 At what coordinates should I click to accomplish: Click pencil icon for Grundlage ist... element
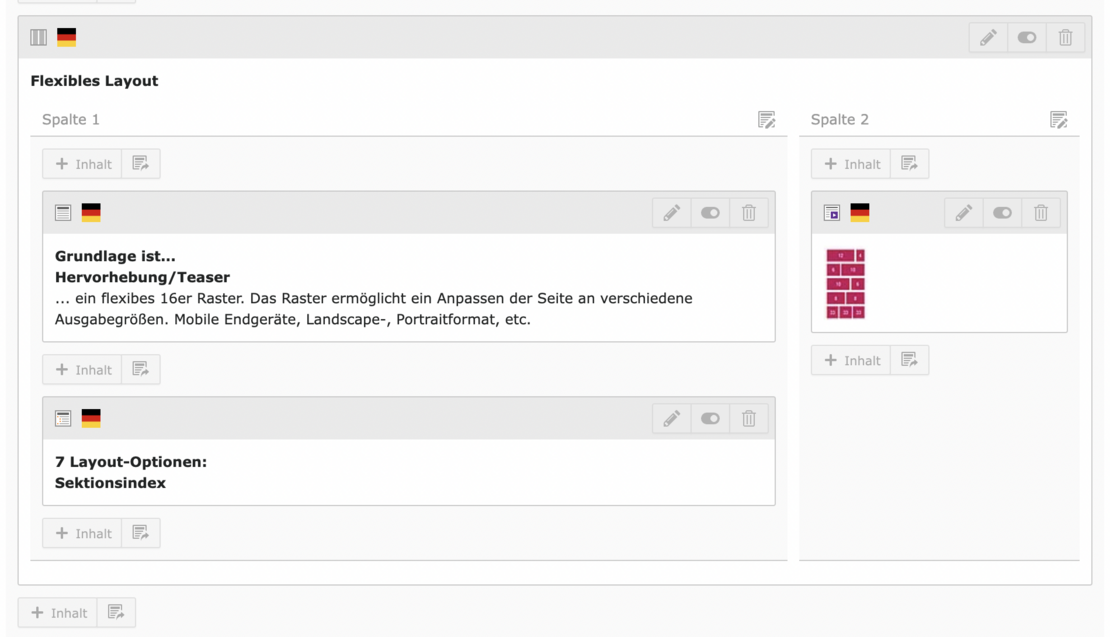click(x=672, y=213)
